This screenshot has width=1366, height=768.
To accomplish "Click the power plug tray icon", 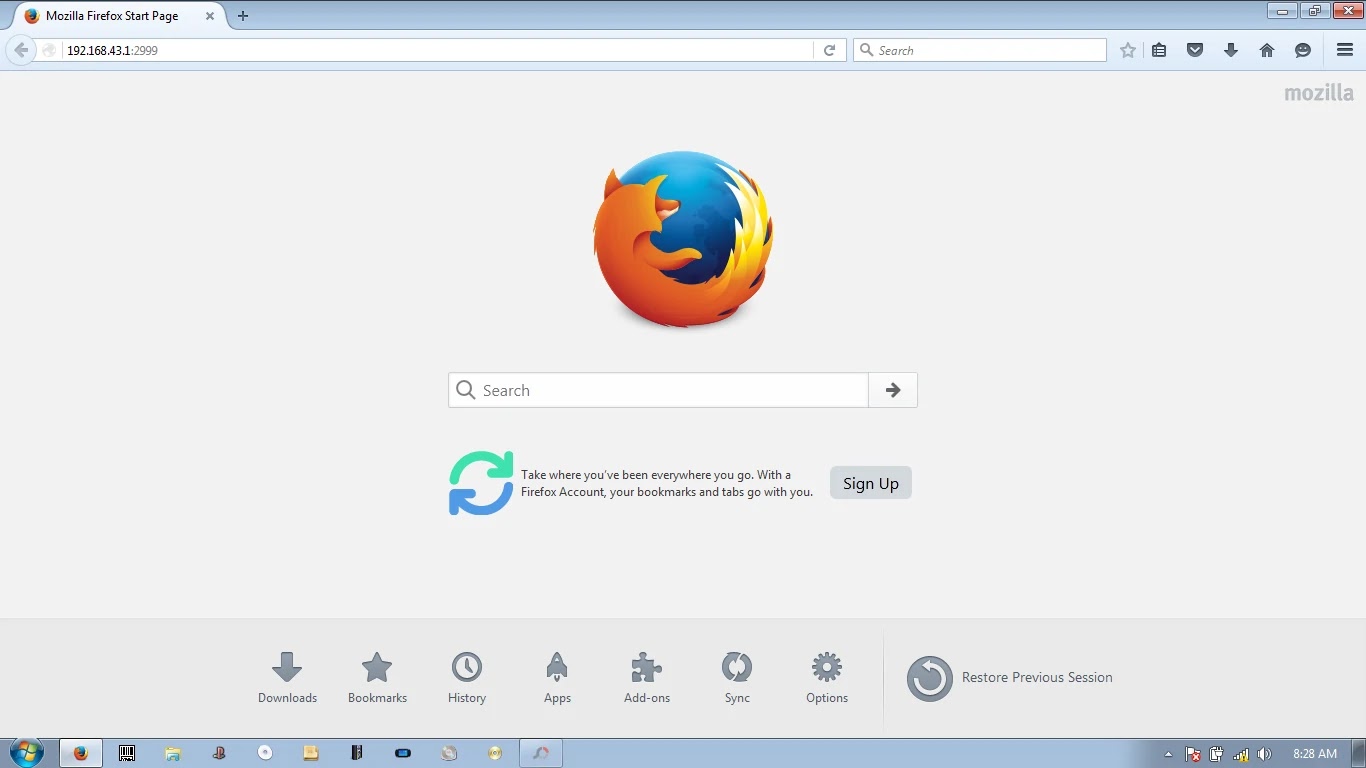I will click(1217, 754).
